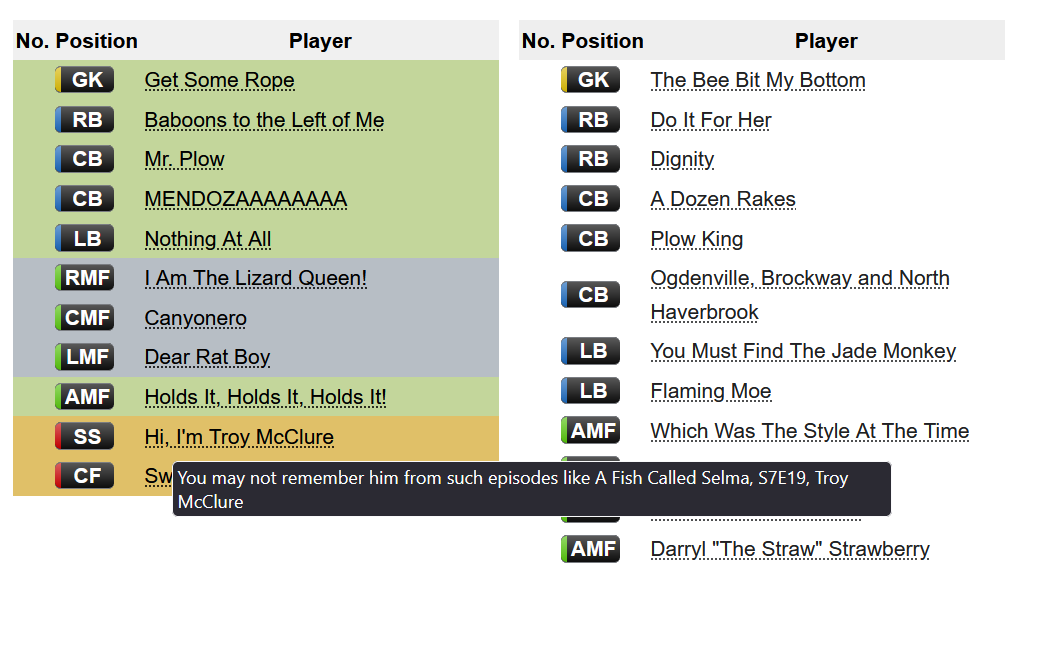Image resolution: width=1055 pixels, height=646 pixels.
Task: Open the MENDOZAAAAAAAA player link
Action: point(245,199)
